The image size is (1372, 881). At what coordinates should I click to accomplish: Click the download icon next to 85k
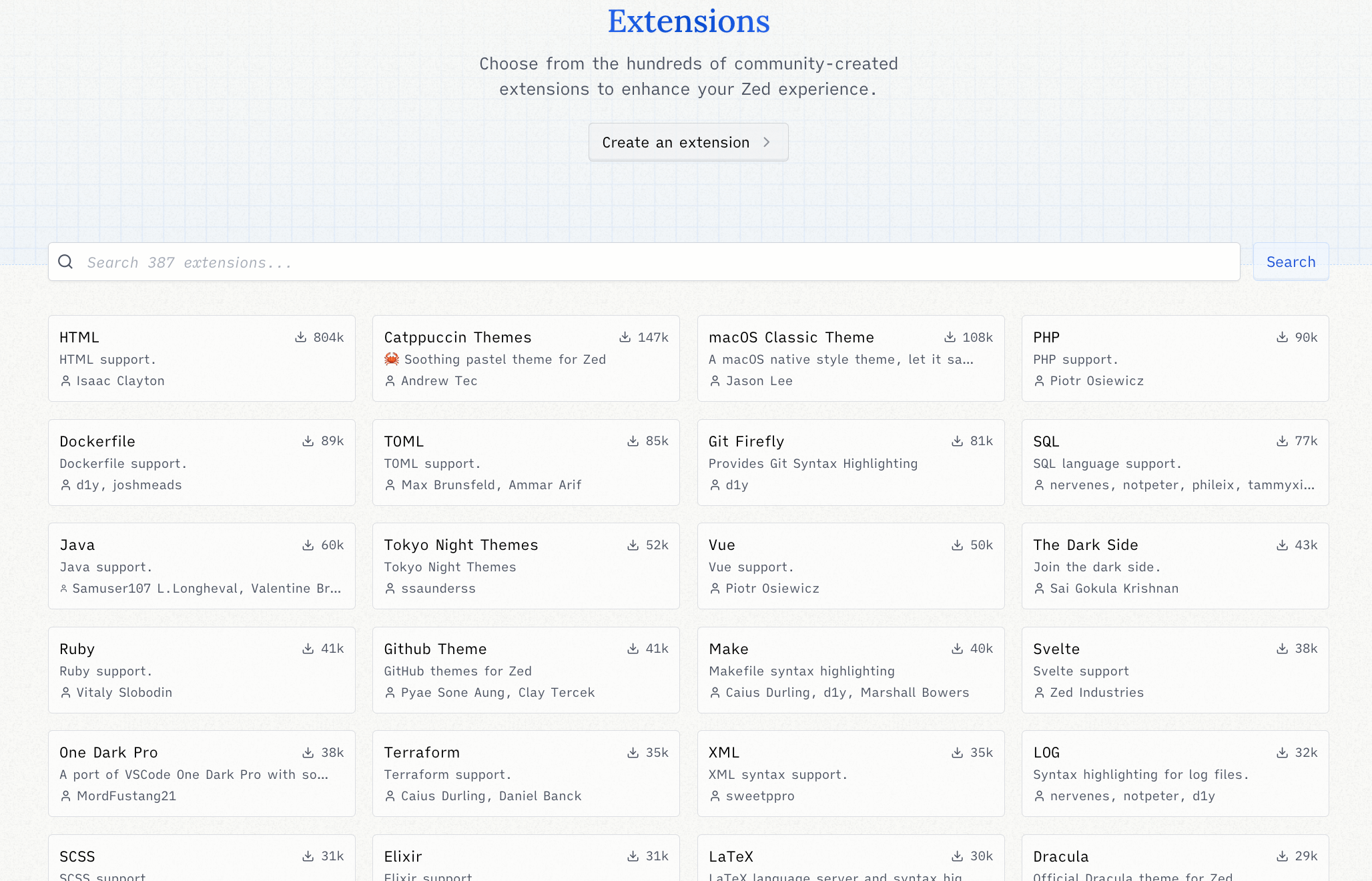tap(633, 441)
